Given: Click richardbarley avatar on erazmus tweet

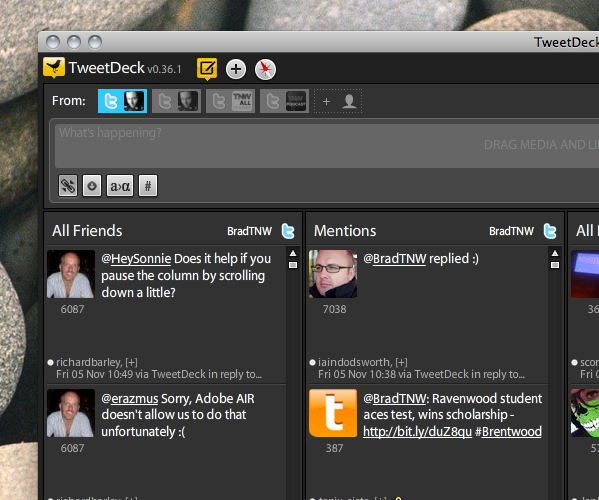Looking at the screenshot, I should 71,413.
